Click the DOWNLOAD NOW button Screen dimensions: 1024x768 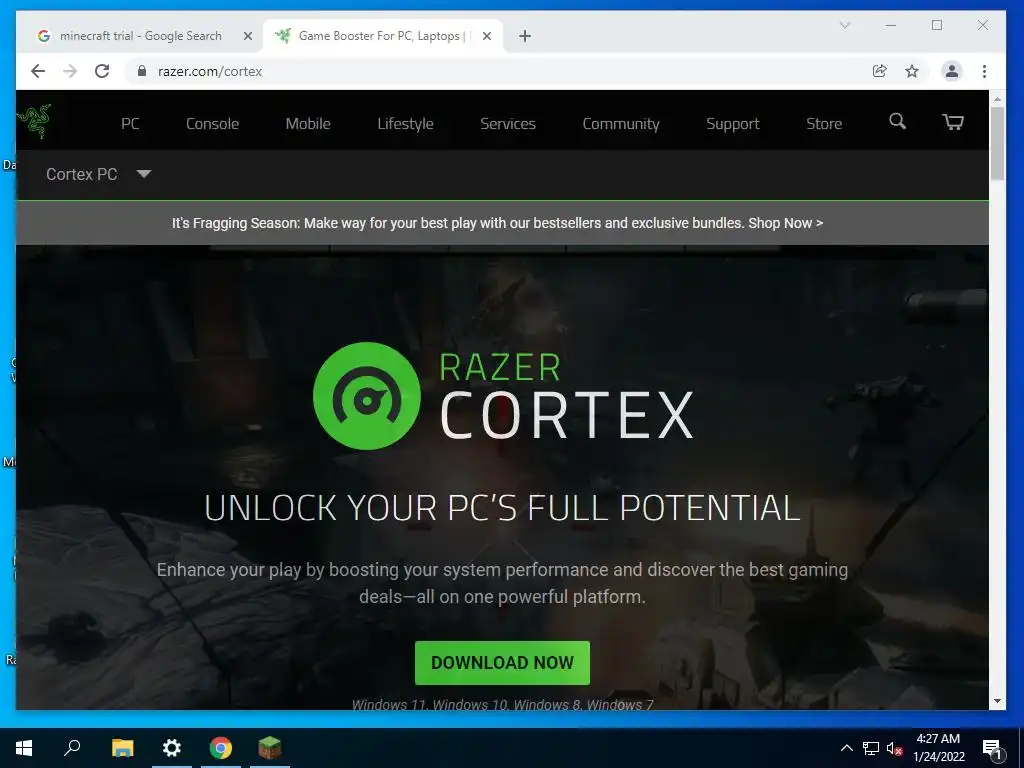(502, 663)
